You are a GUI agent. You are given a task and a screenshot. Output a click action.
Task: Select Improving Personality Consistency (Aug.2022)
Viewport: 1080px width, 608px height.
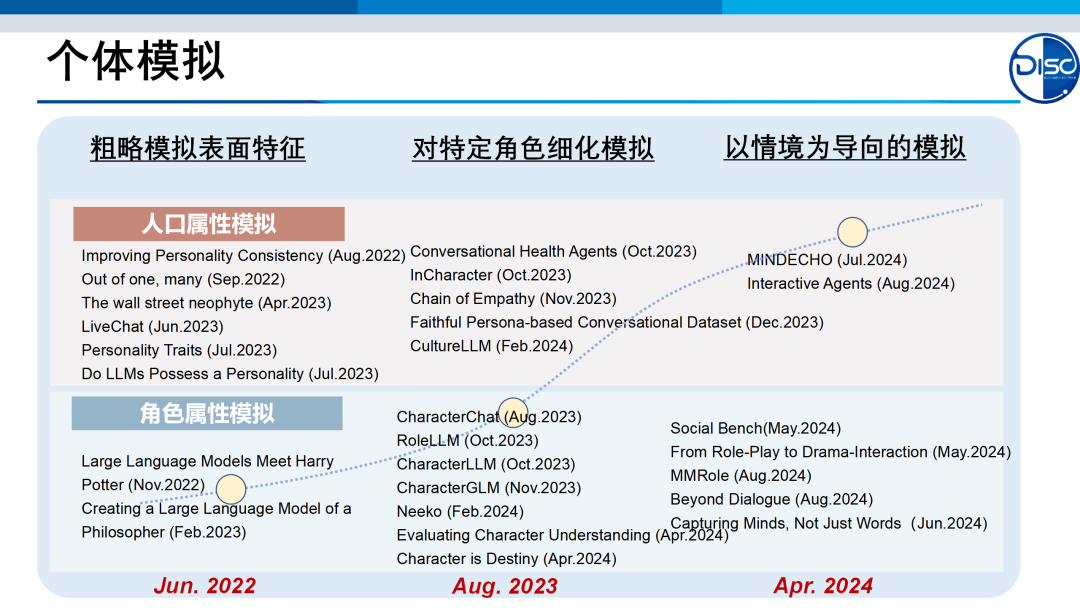click(x=243, y=255)
